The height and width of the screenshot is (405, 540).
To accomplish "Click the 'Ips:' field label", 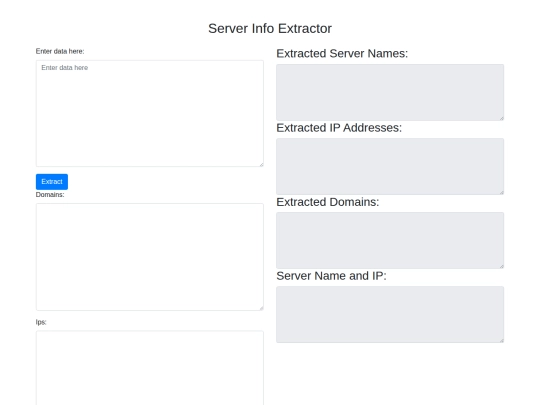I will [41, 322].
